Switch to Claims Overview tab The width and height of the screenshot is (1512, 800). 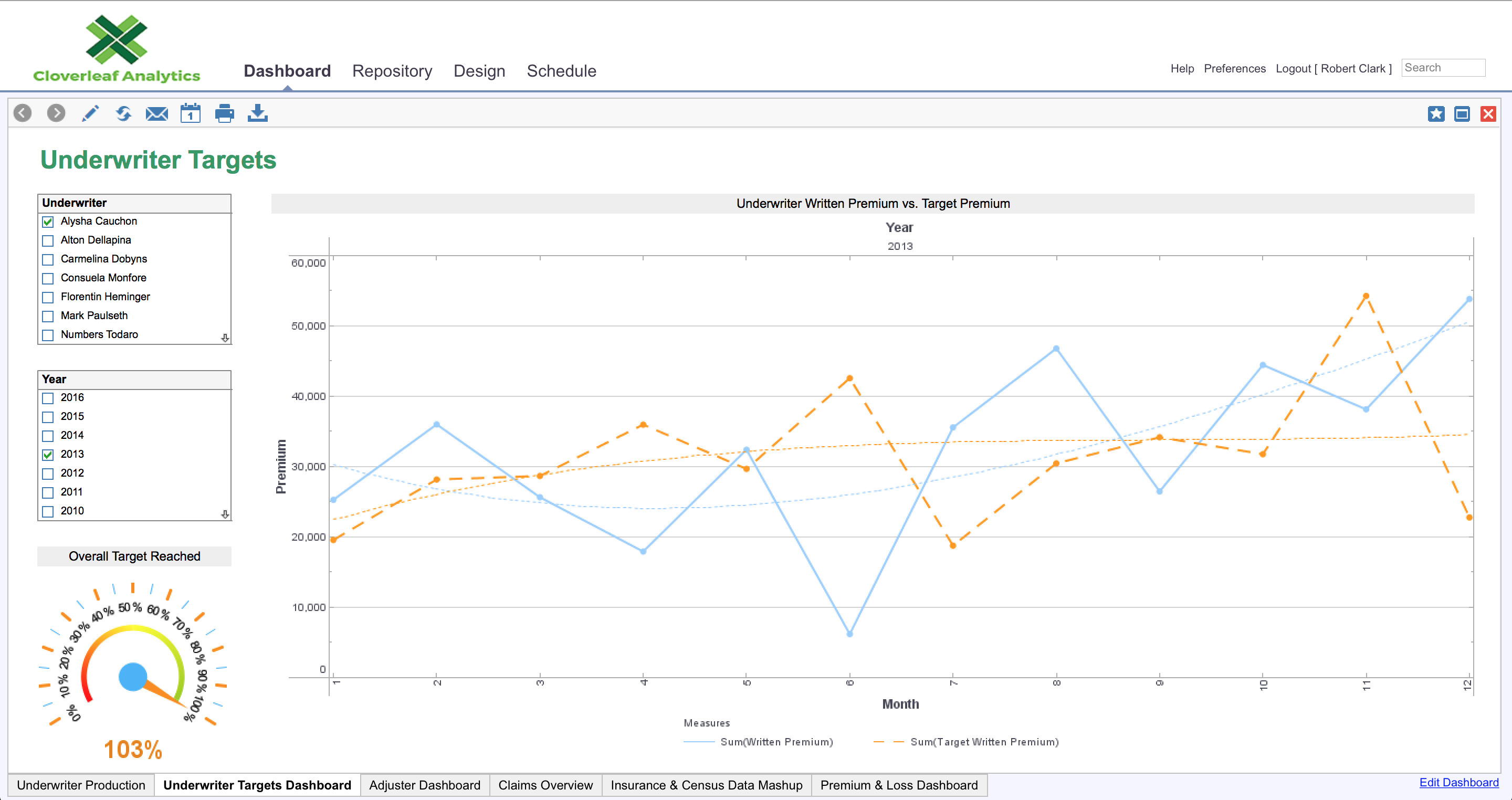(545, 785)
